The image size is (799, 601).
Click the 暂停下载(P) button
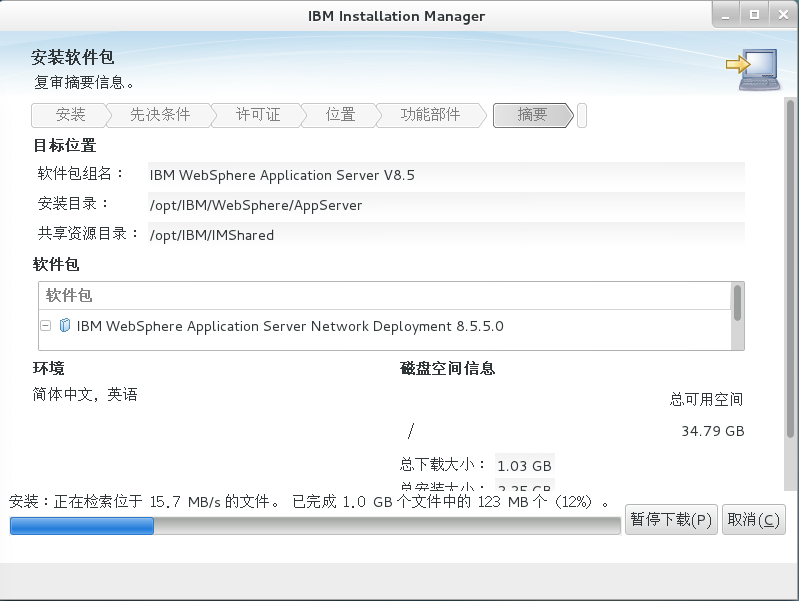[x=671, y=519]
